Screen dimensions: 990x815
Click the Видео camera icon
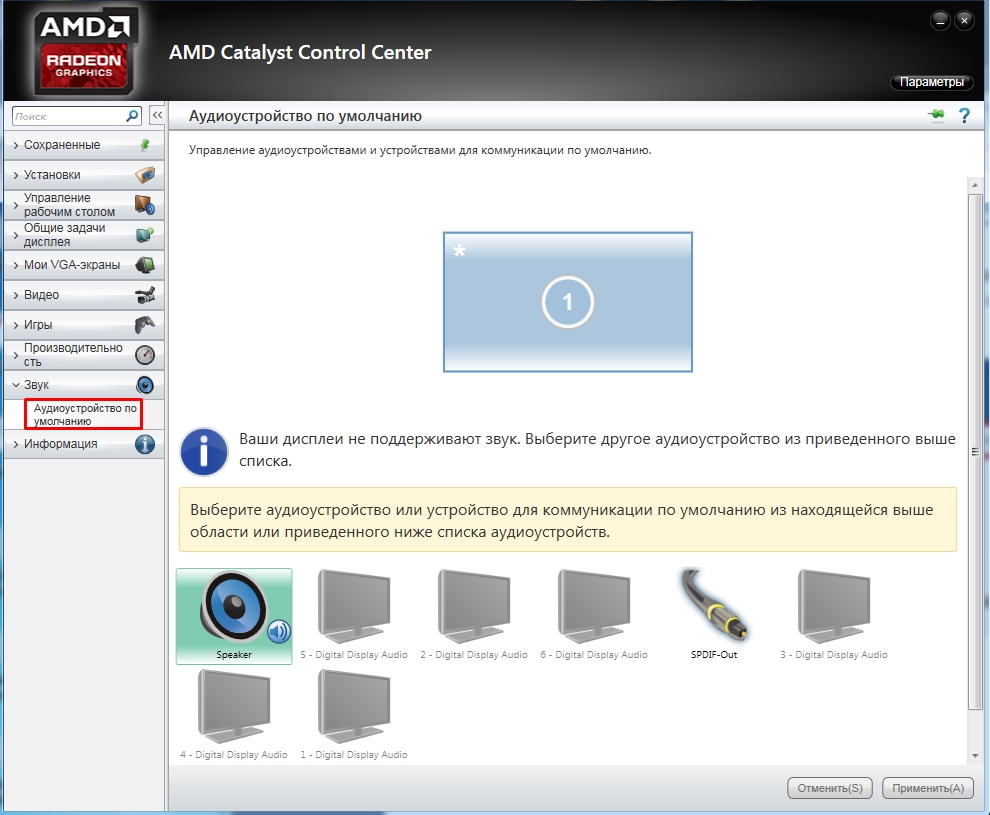pos(145,295)
